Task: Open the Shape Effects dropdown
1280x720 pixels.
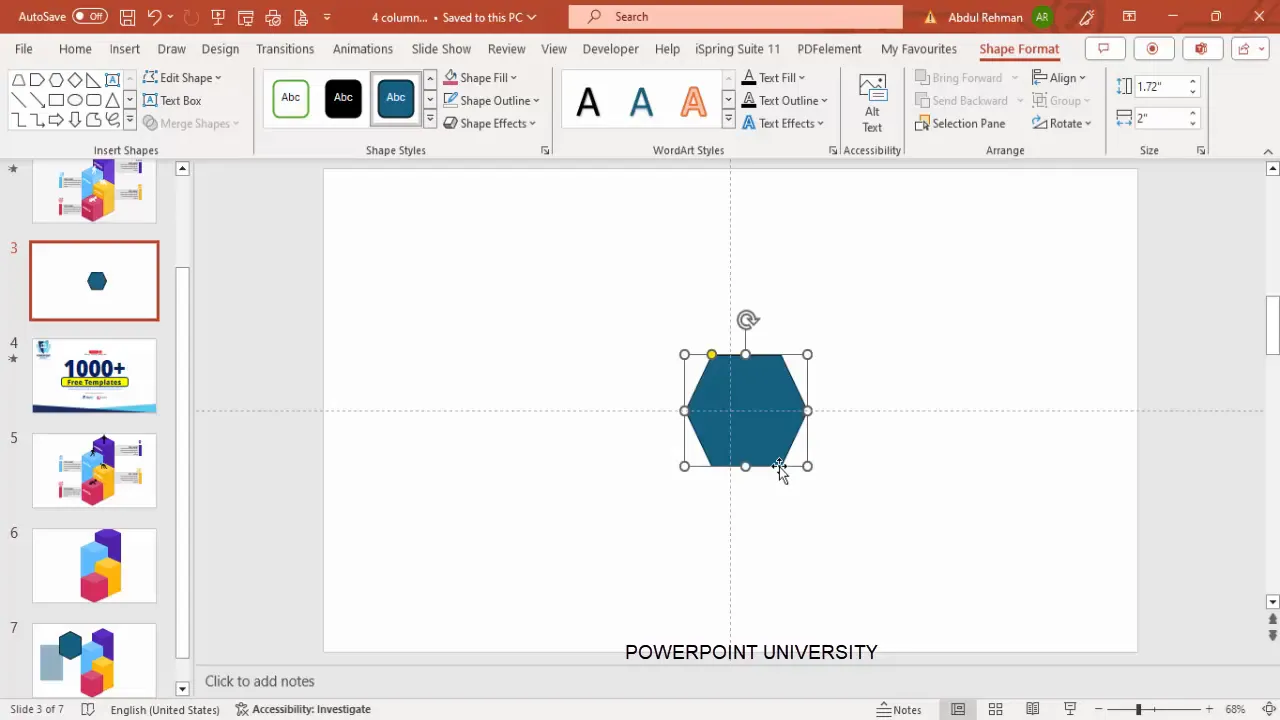Action: (x=490, y=123)
